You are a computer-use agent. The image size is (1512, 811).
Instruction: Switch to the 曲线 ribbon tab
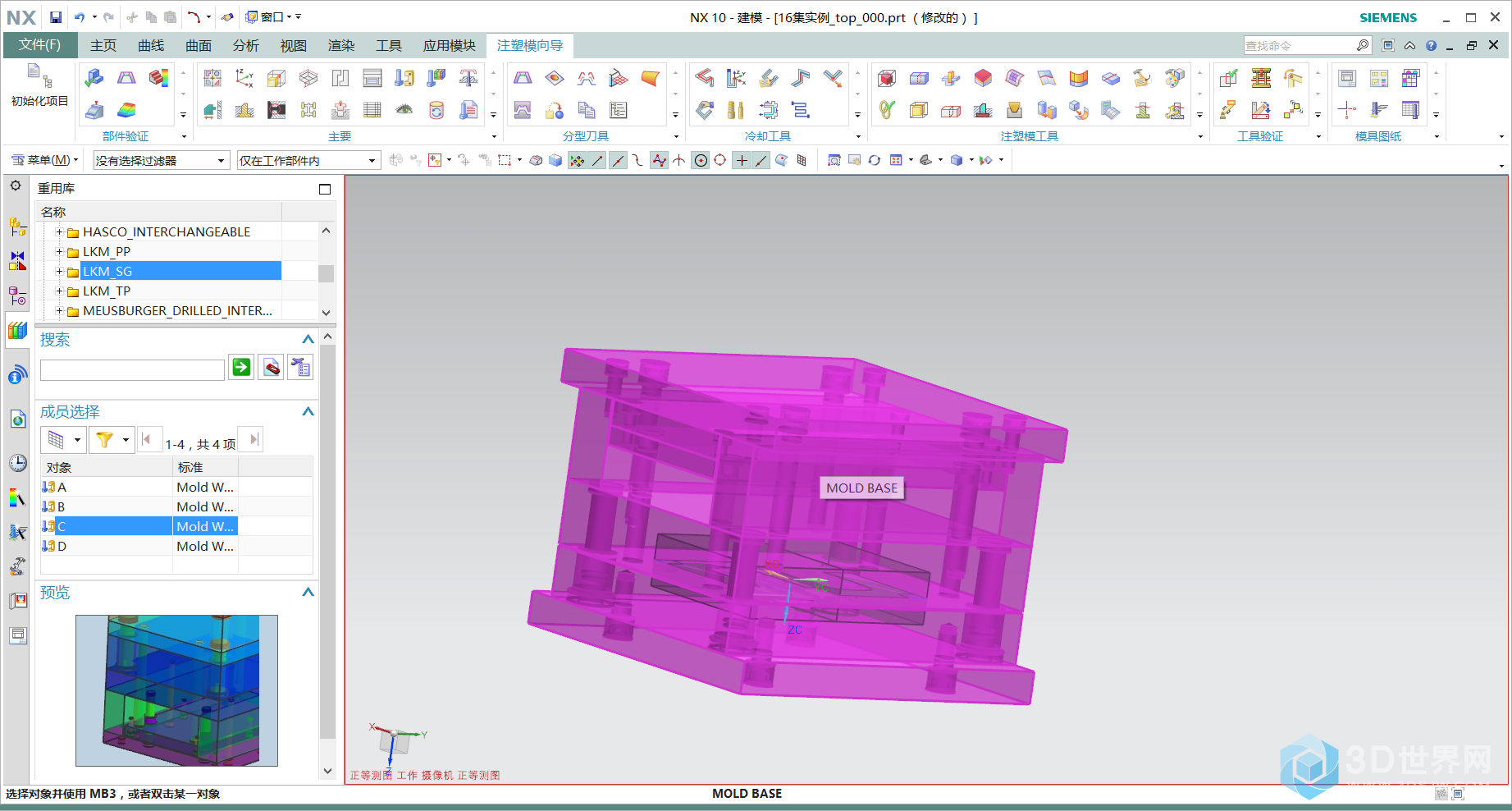tap(151, 46)
